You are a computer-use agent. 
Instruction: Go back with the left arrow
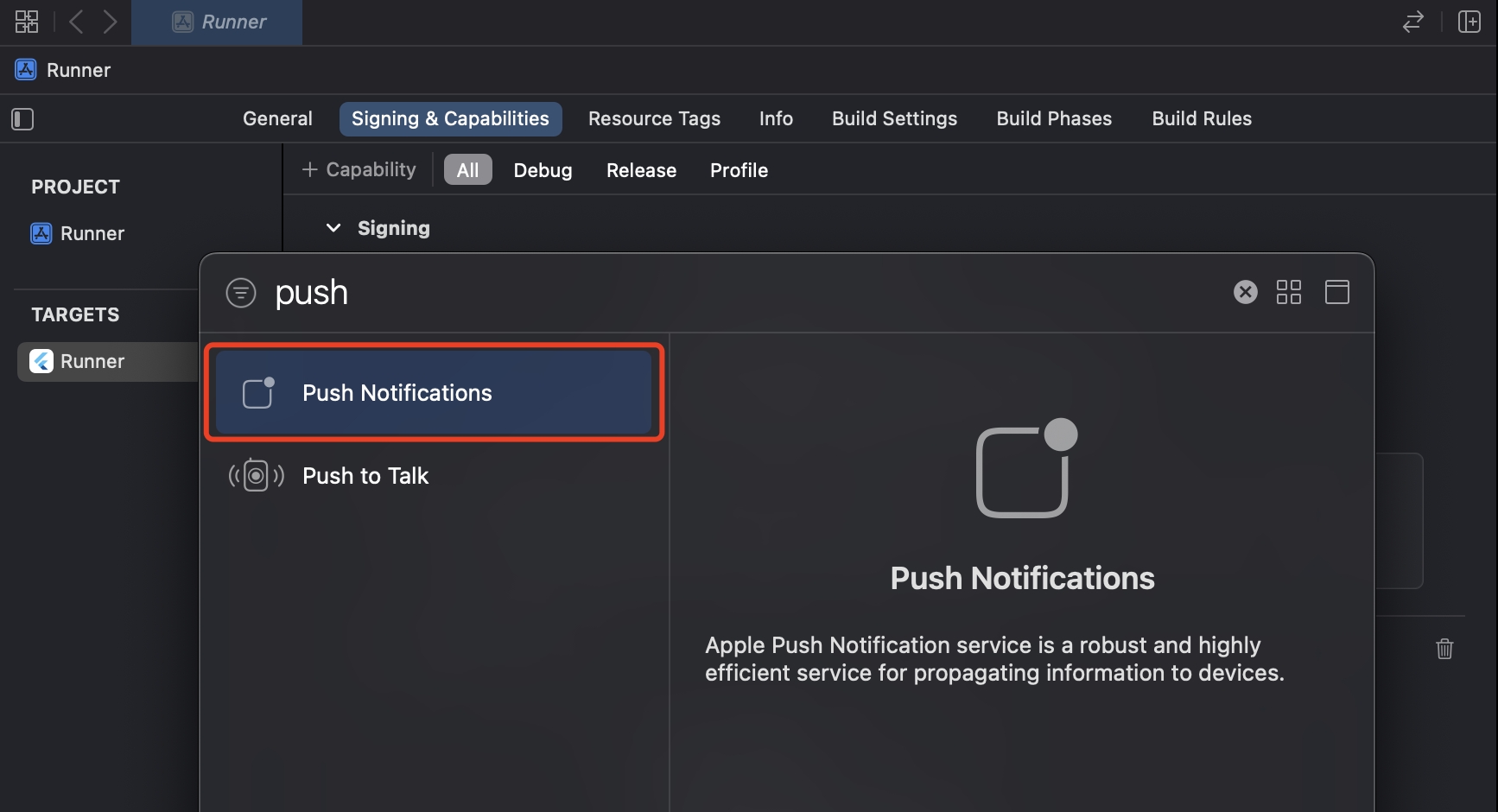click(76, 22)
